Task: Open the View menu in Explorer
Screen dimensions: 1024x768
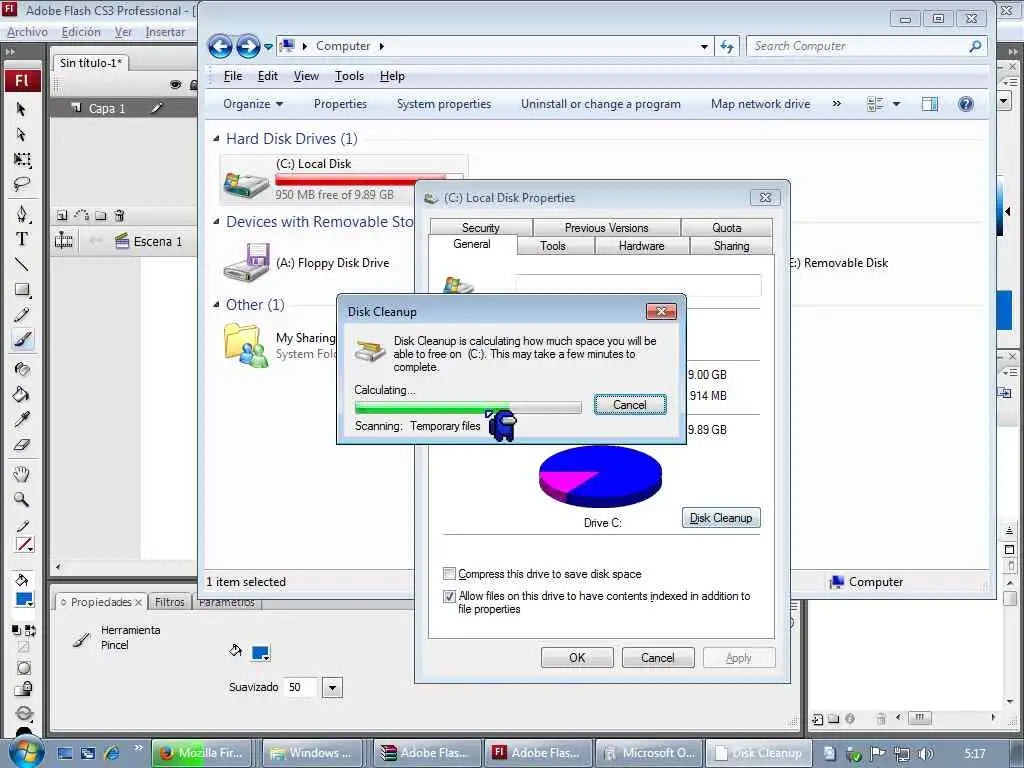Action: coord(306,76)
